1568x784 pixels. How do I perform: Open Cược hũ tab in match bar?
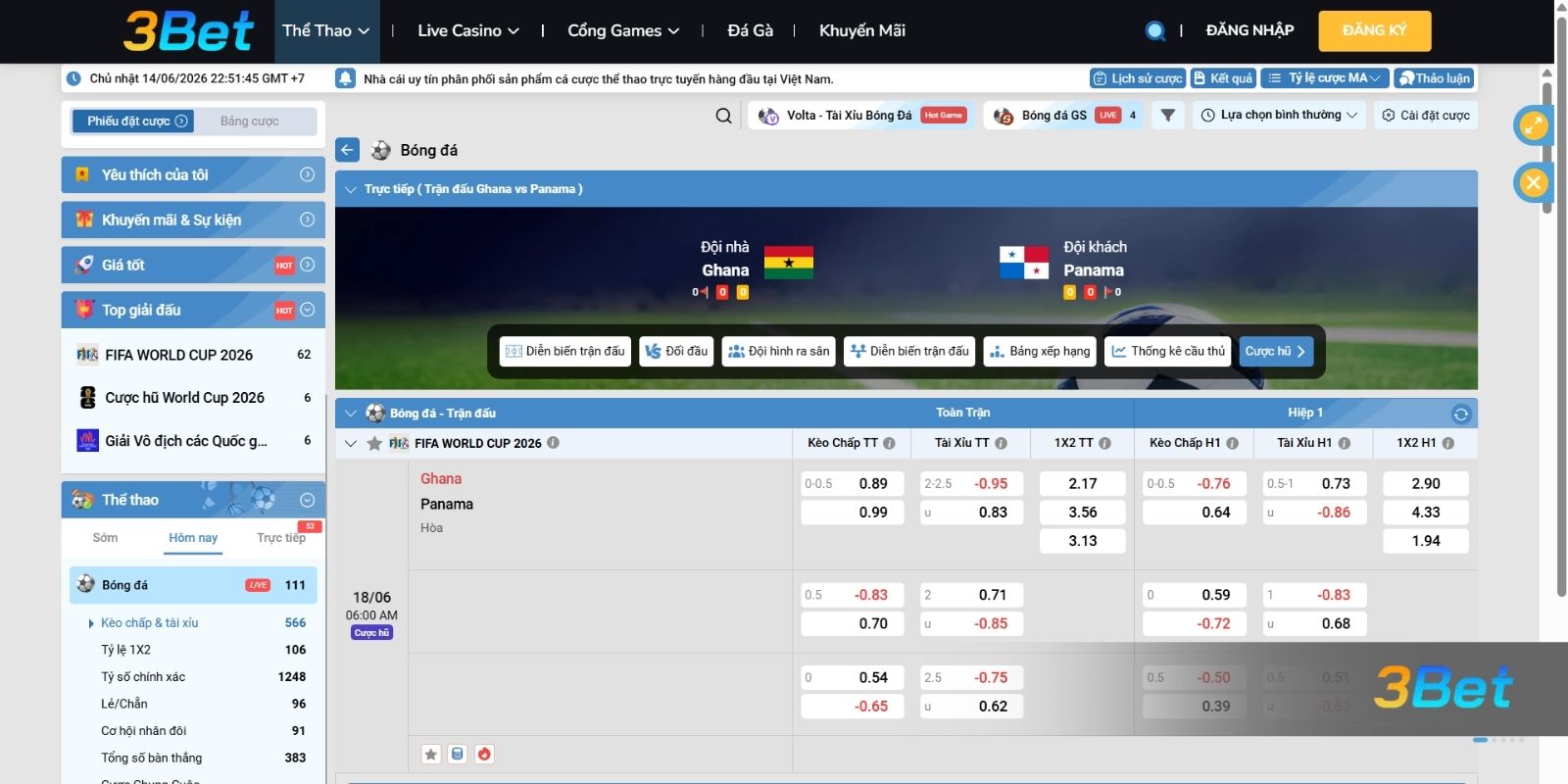point(1276,351)
